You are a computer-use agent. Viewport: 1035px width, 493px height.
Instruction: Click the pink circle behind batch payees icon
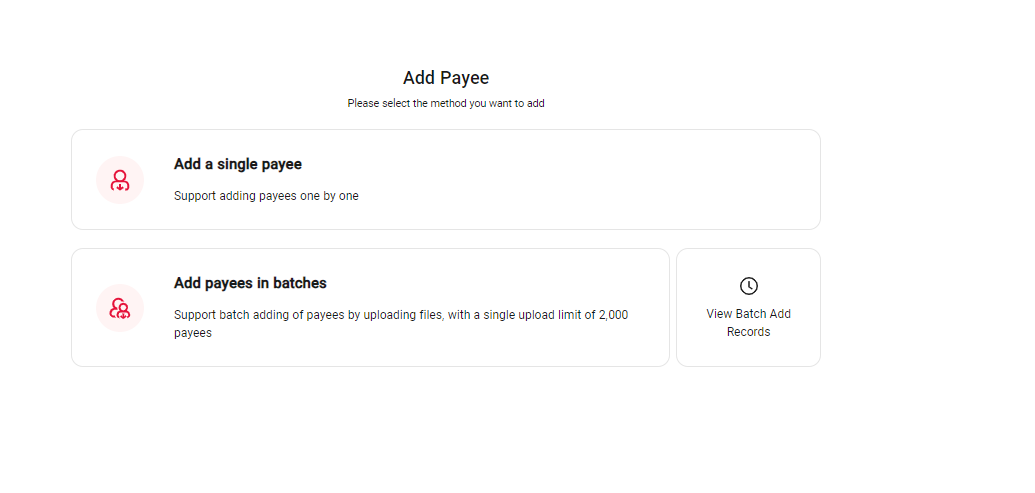coord(105,296)
